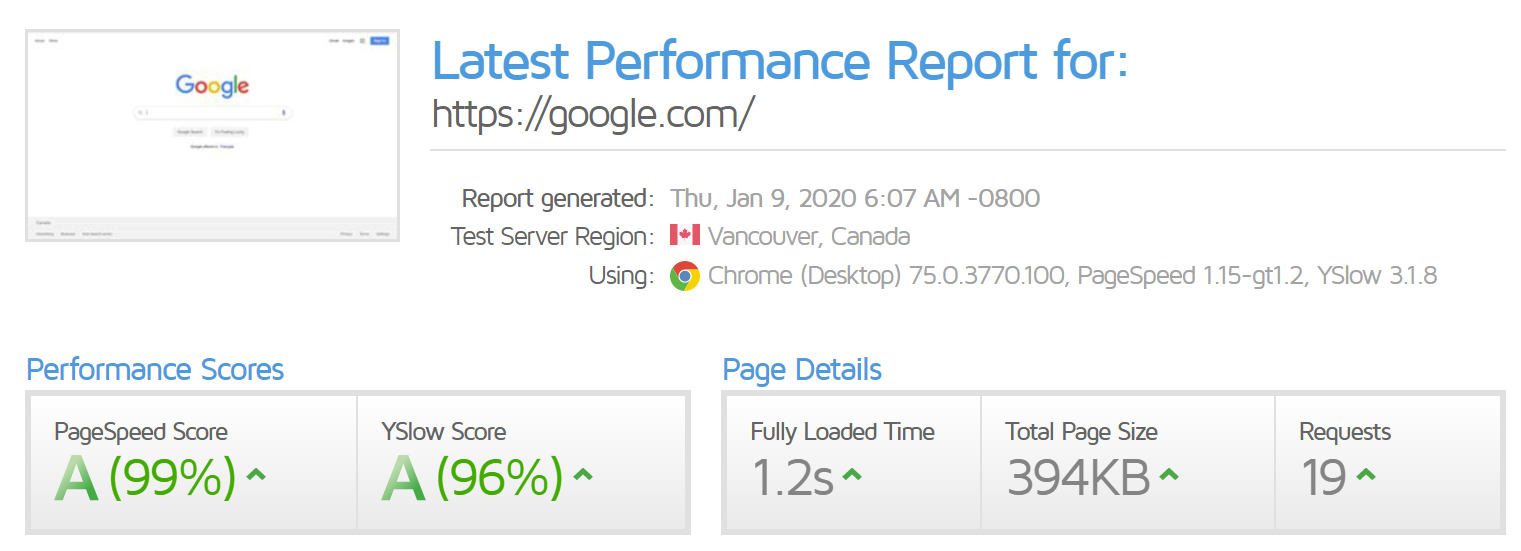Select the Performance Scores section heading

155,370
